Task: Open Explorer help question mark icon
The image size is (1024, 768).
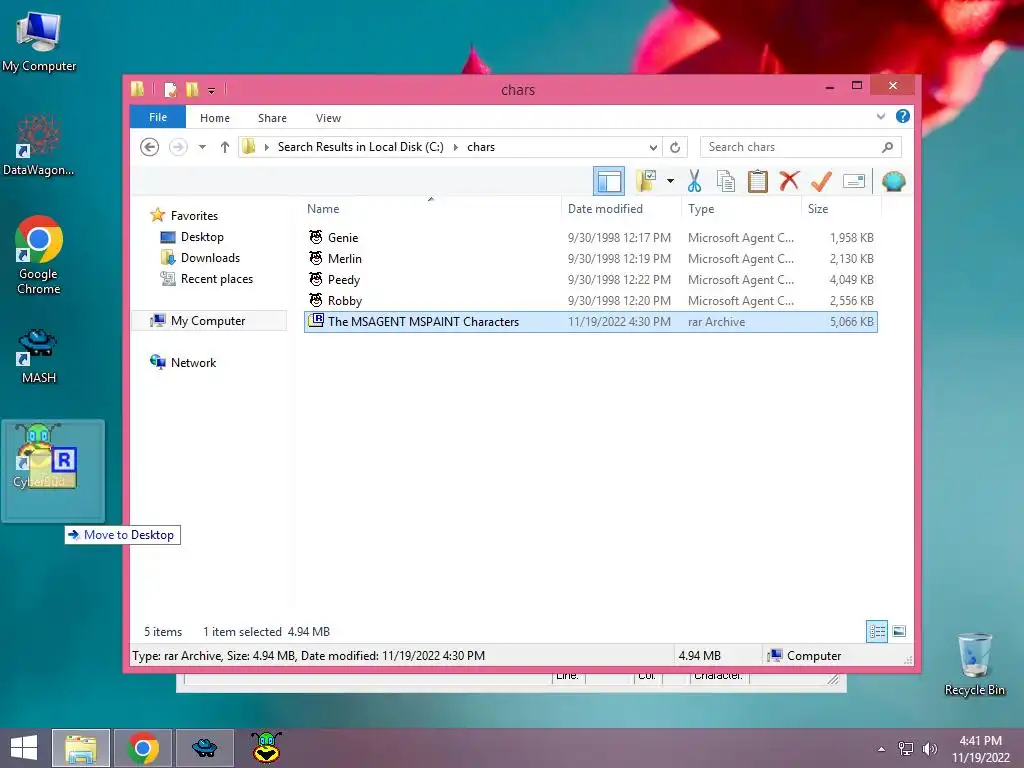Action: (903, 116)
